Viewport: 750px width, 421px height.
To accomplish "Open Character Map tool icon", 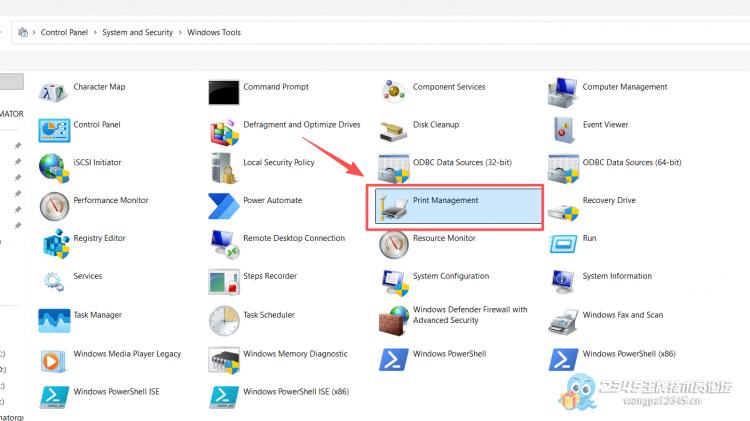I will [x=54, y=92].
